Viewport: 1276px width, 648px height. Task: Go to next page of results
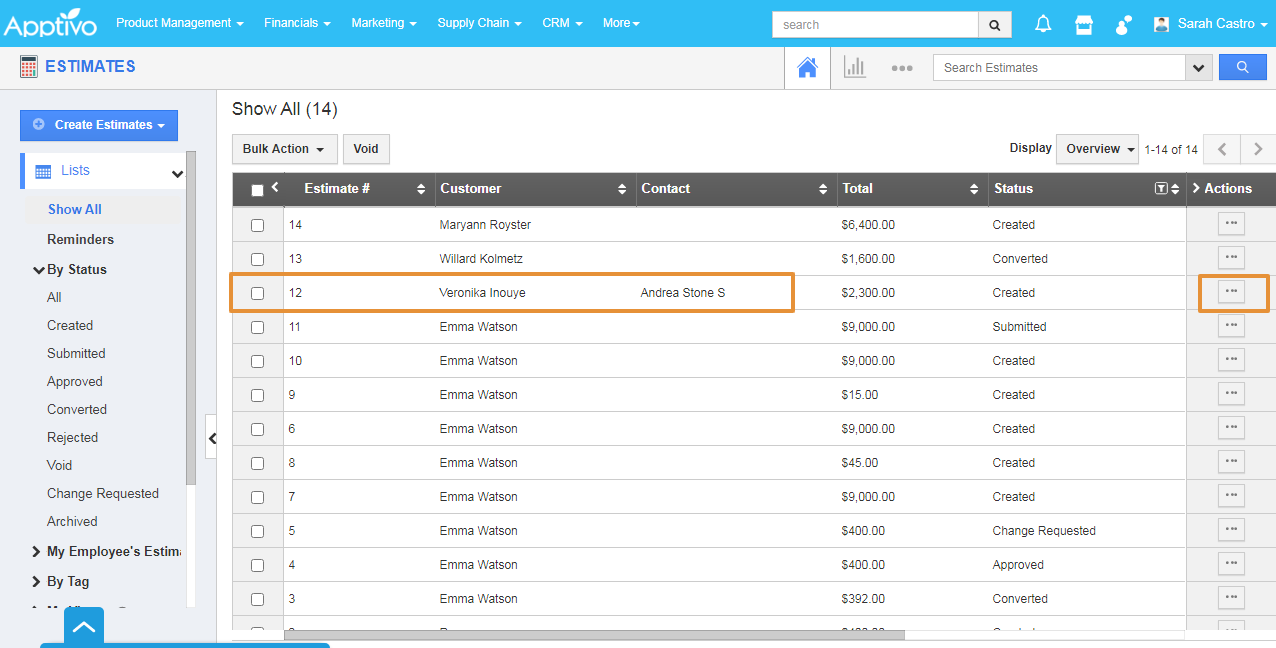1257,149
